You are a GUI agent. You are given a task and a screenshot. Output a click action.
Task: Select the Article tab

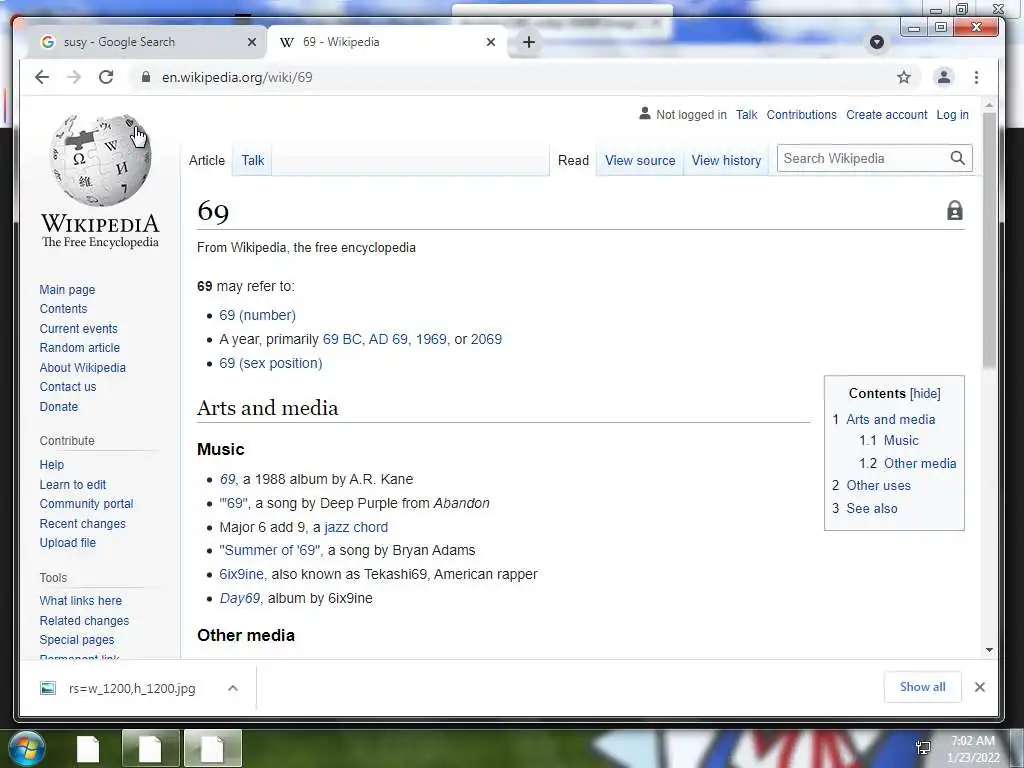(206, 160)
